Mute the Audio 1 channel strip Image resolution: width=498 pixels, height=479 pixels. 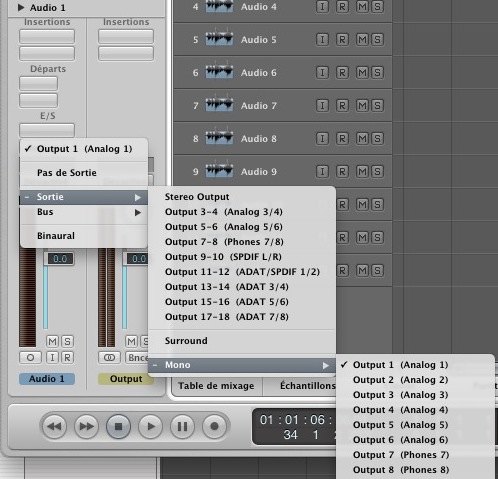click(52, 341)
